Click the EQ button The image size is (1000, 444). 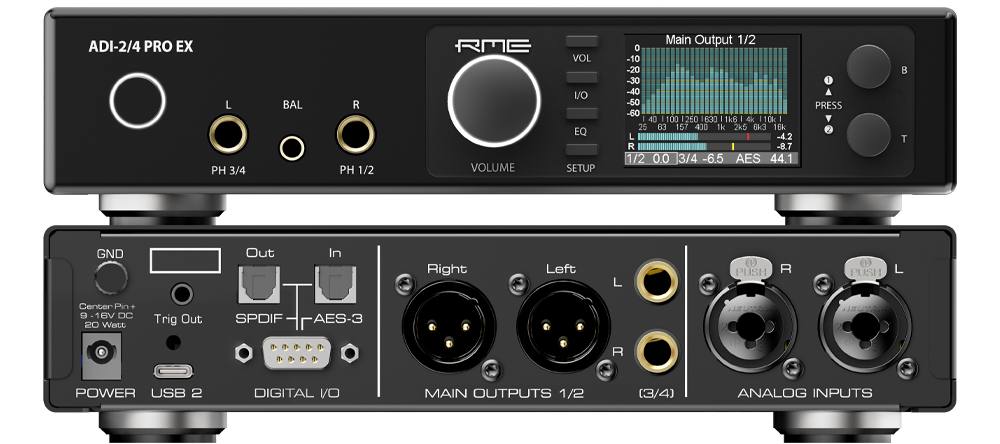click(582, 114)
